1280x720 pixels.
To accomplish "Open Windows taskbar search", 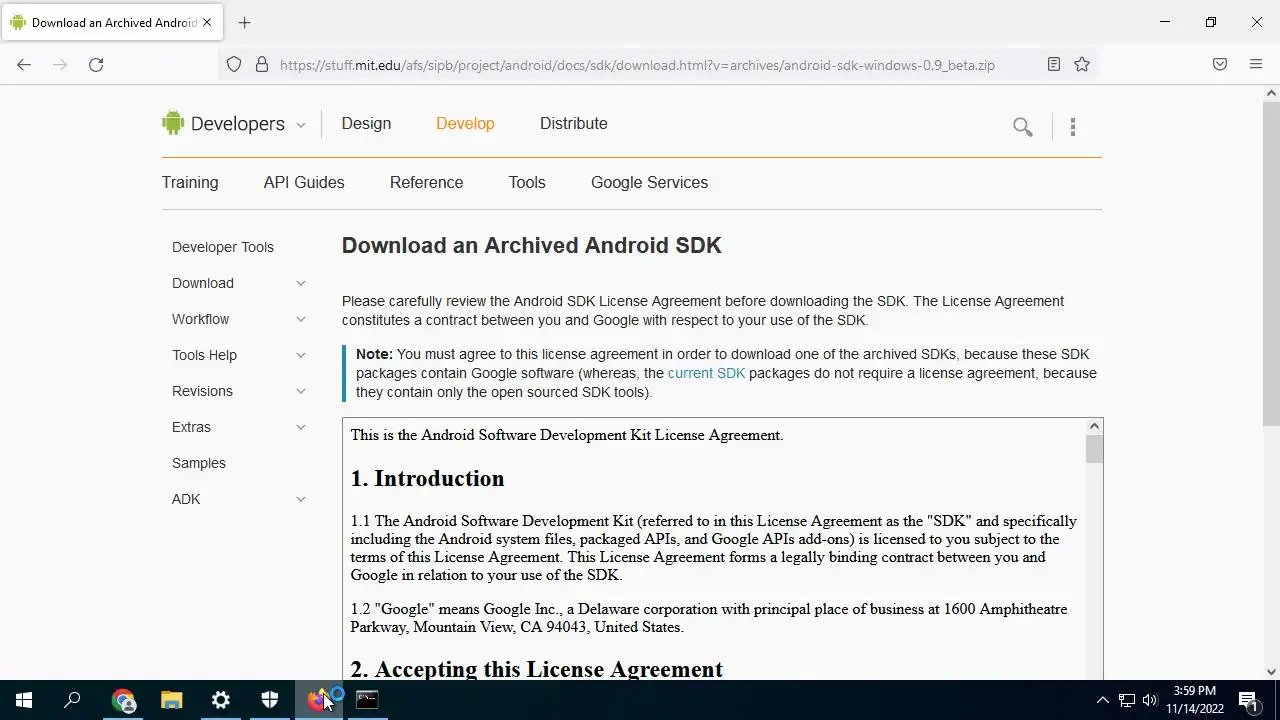I will [x=72, y=700].
